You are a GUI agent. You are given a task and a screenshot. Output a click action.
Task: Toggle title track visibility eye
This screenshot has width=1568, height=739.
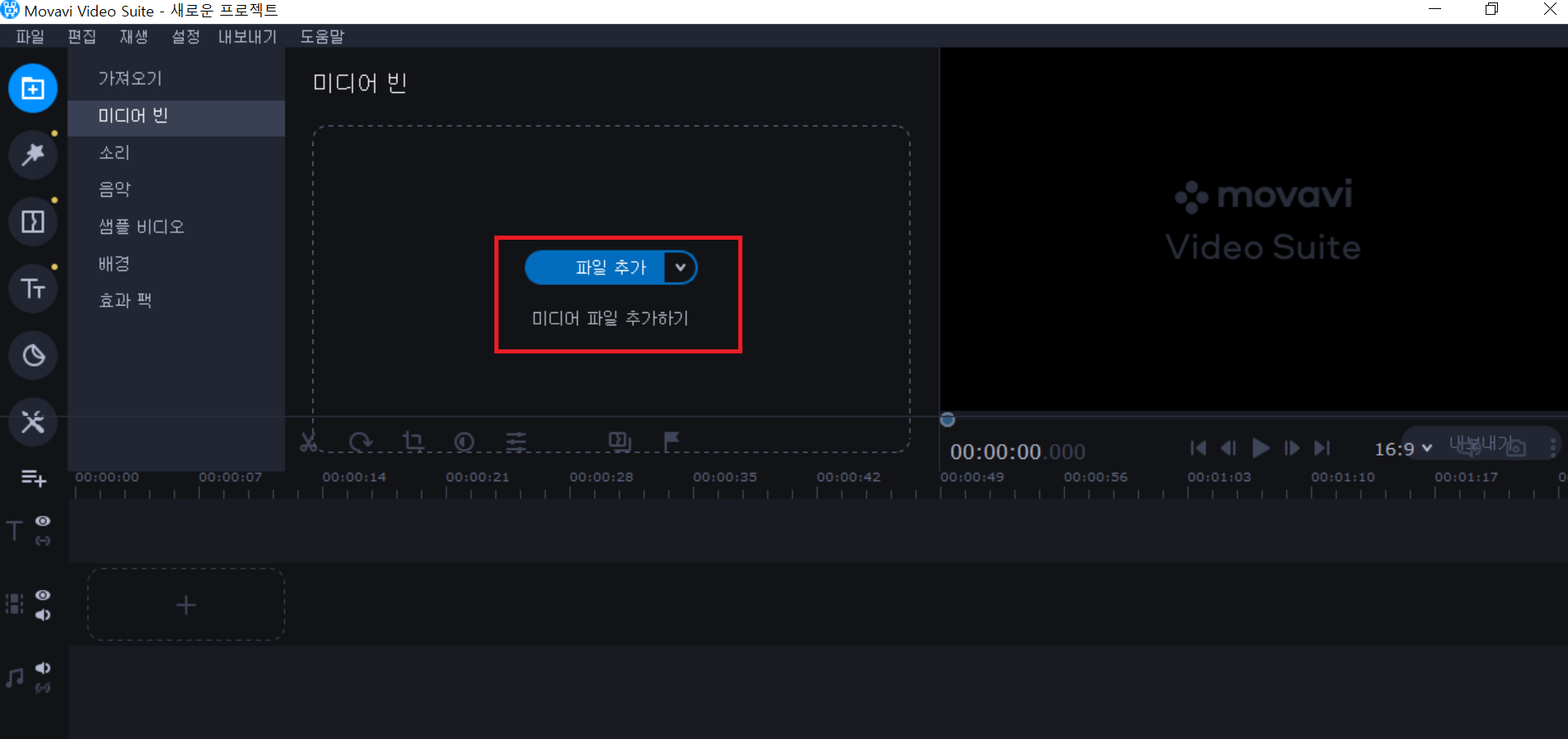pos(43,521)
